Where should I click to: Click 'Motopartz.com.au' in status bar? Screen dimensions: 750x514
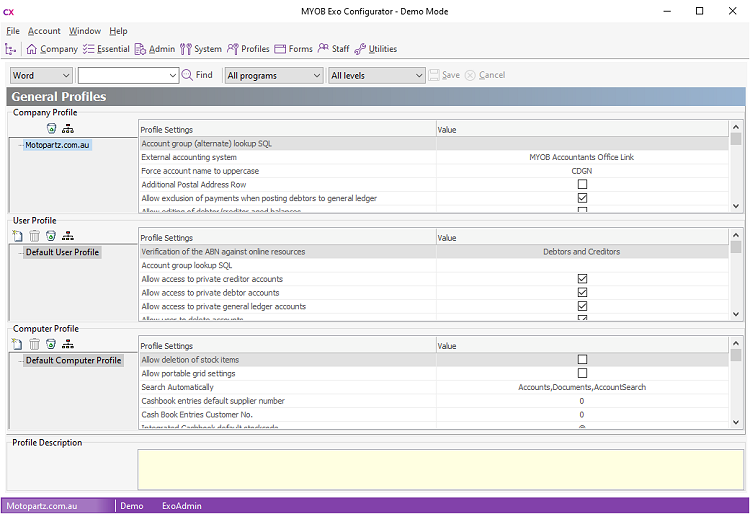42,506
